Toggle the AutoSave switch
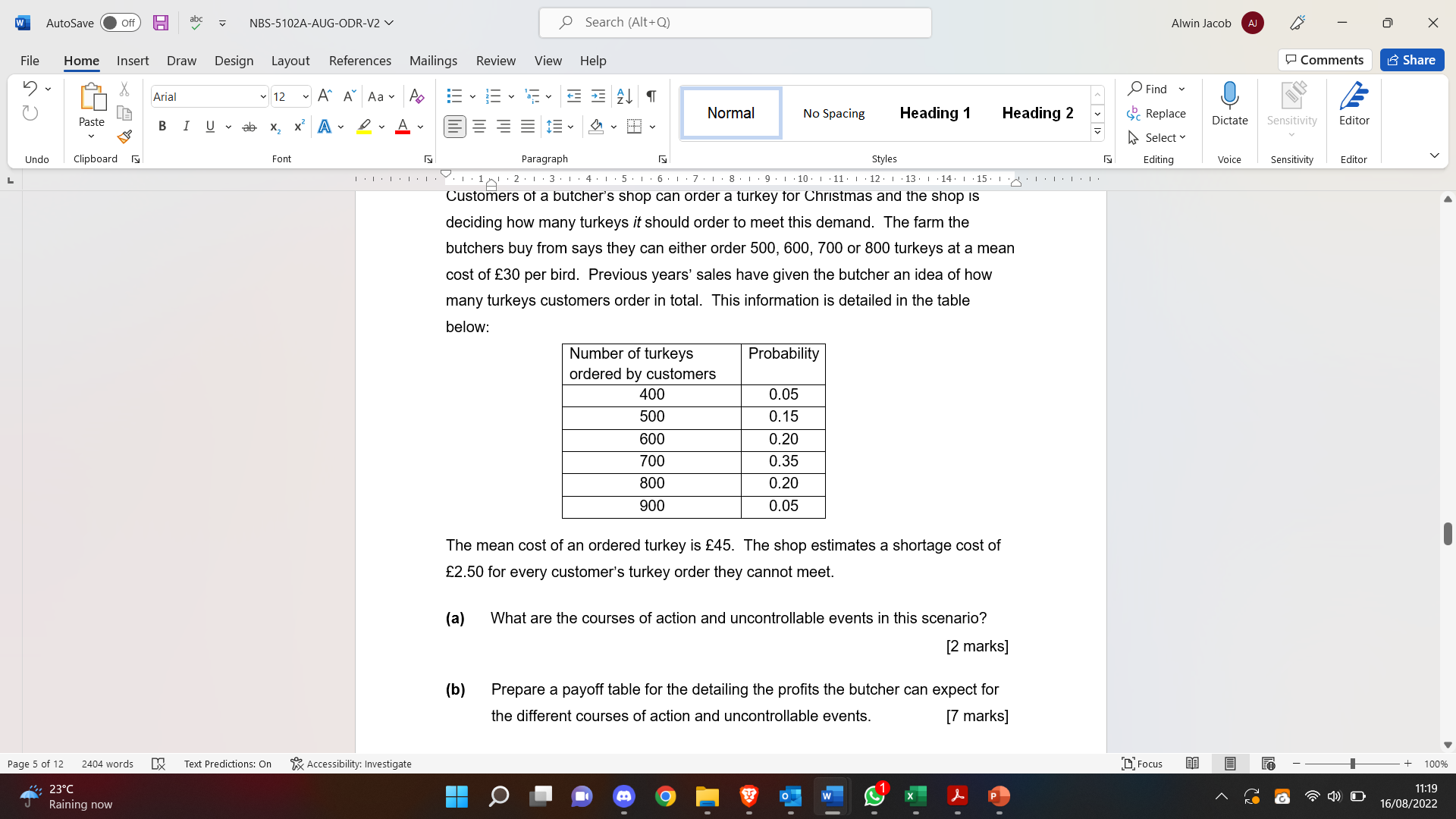The width and height of the screenshot is (1456, 819). (121, 23)
